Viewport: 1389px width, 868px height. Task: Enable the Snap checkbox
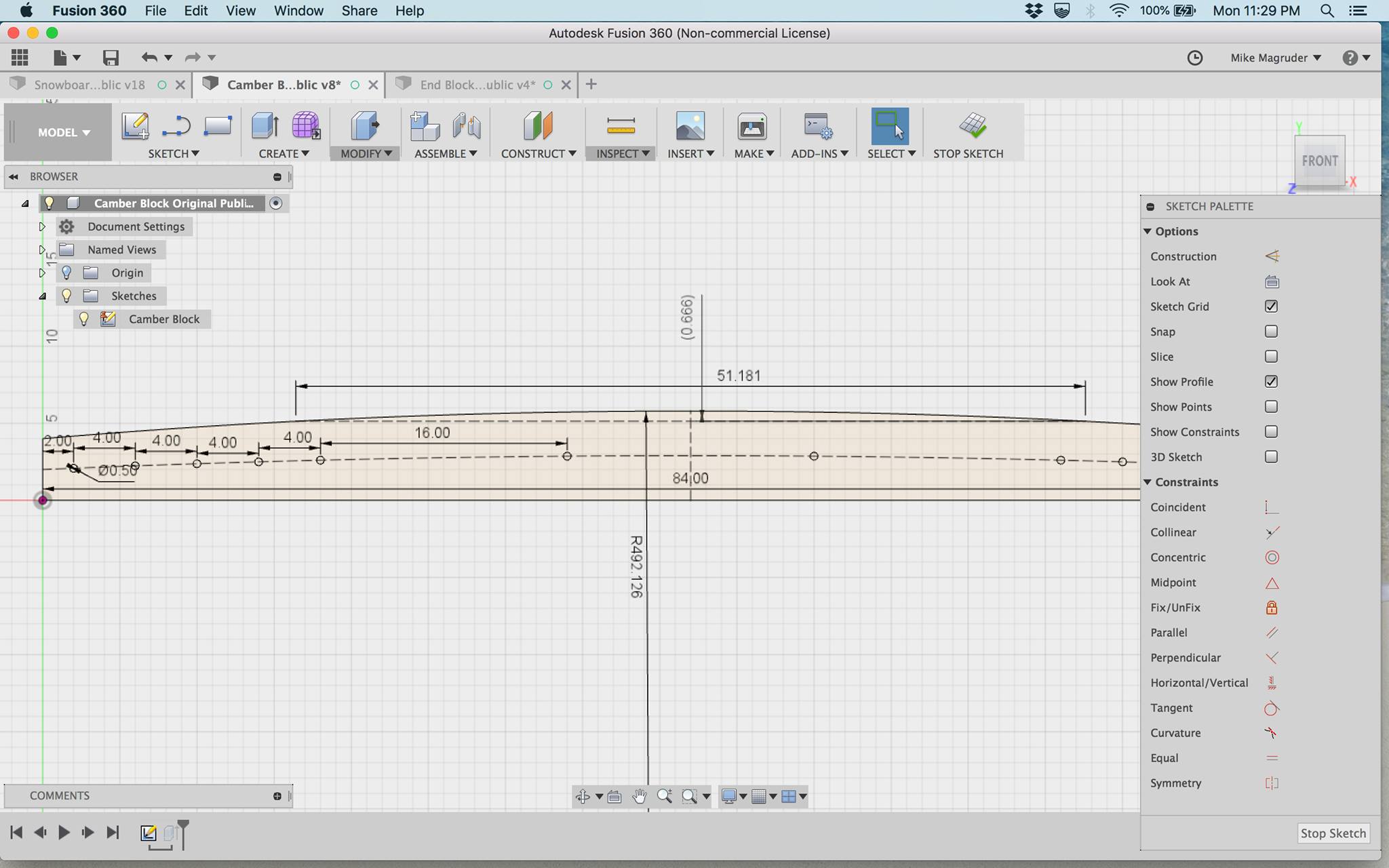[x=1271, y=332]
